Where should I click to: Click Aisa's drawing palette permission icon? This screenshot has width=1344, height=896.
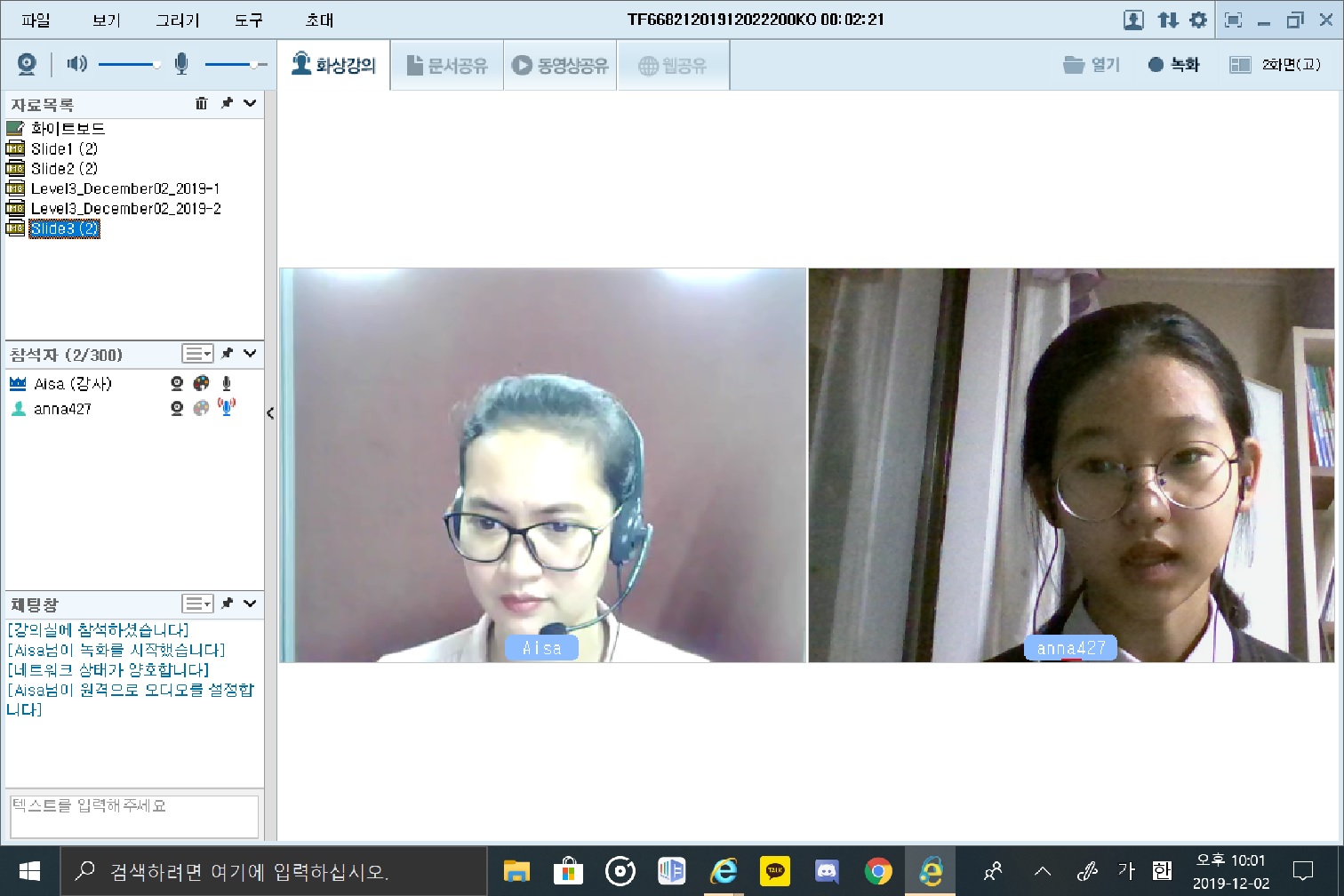202,383
